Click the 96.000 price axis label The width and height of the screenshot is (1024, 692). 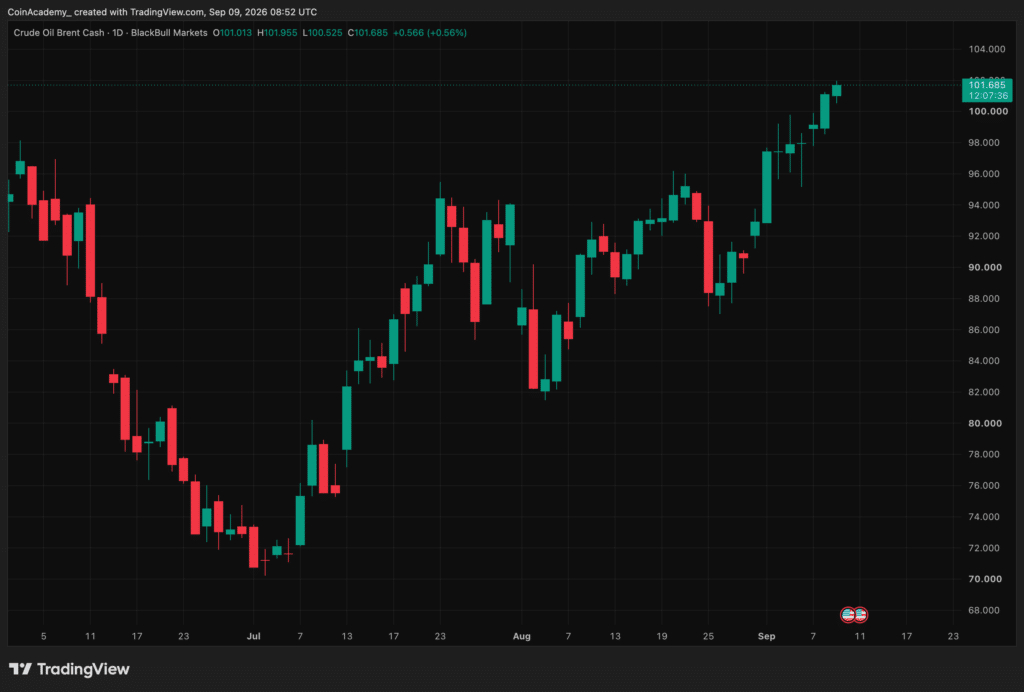tap(984, 174)
